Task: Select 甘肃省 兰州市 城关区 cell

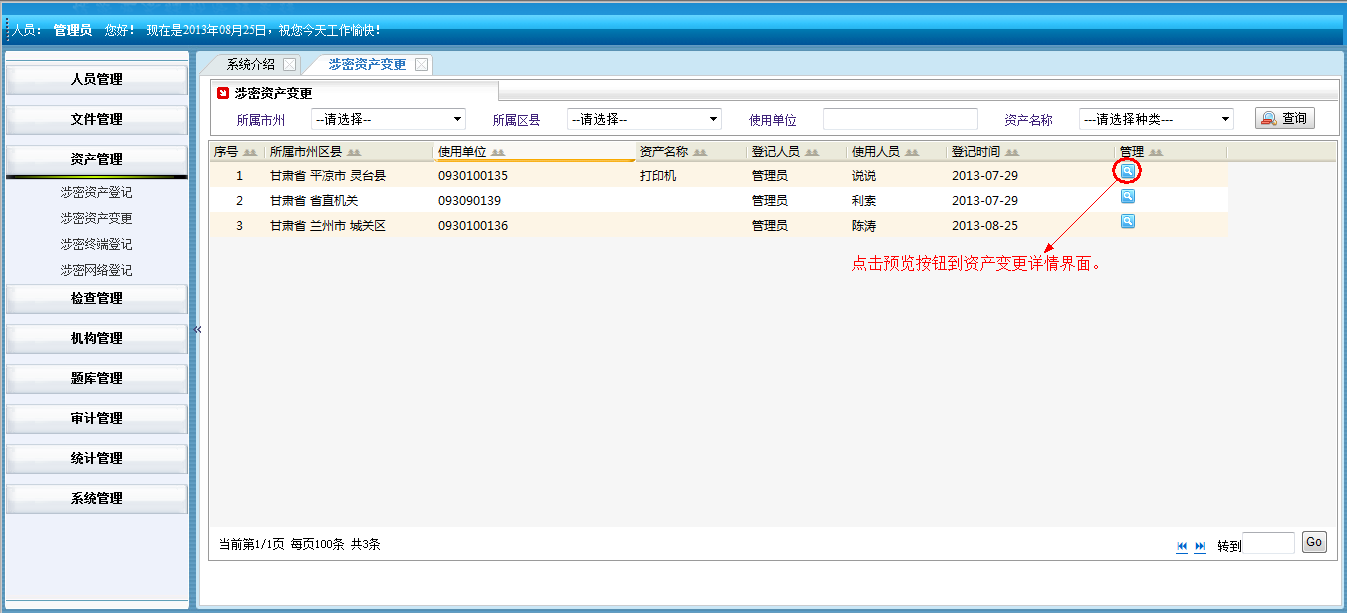Action: (328, 226)
